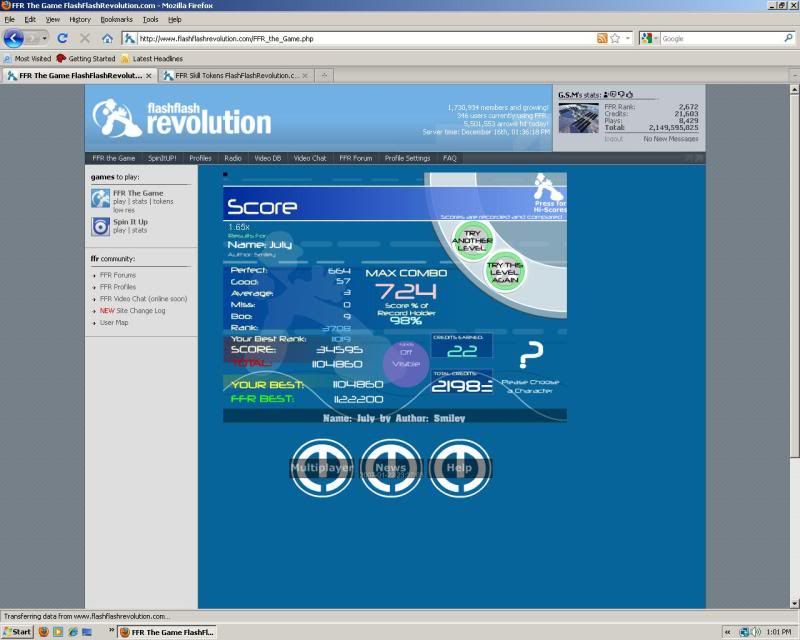Click the URL address field
Screen dimensions: 800x640
(365, 38)
